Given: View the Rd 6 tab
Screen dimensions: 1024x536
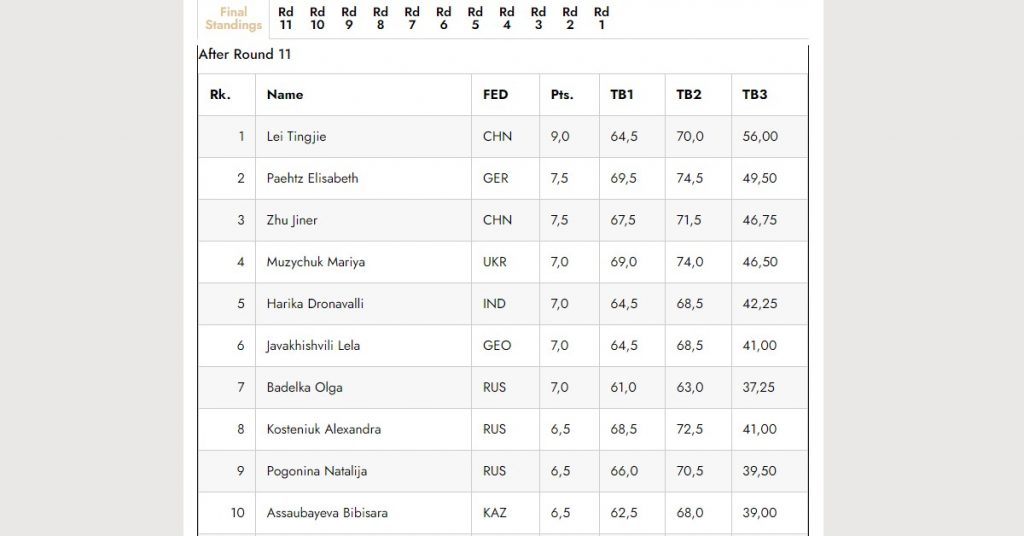Looking at the screenshot, I should [443, 19].
